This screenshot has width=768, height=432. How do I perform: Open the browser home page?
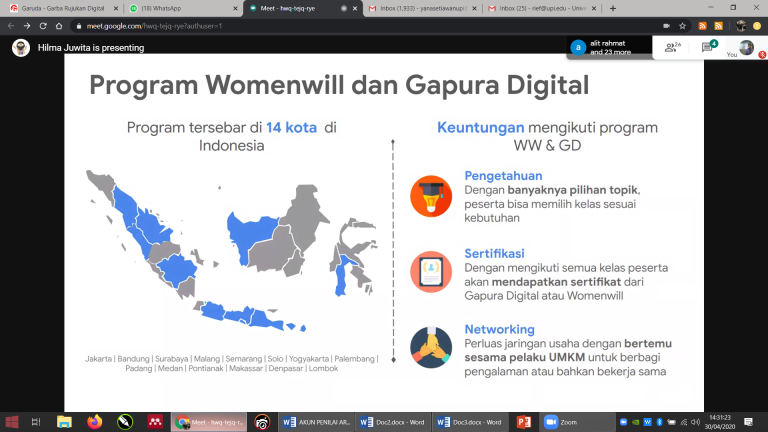pyautogui.click(x=59, y=26)
